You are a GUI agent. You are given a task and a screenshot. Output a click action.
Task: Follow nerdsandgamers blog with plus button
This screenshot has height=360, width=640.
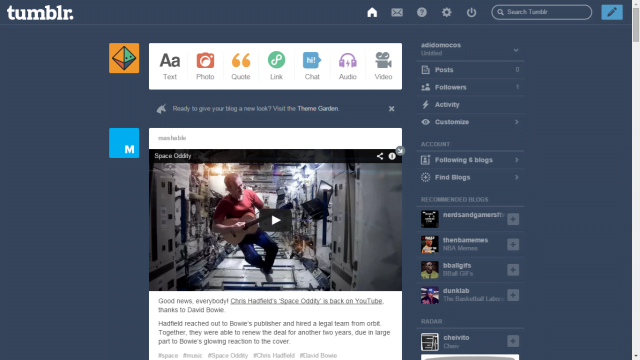[x=513, y=219]
